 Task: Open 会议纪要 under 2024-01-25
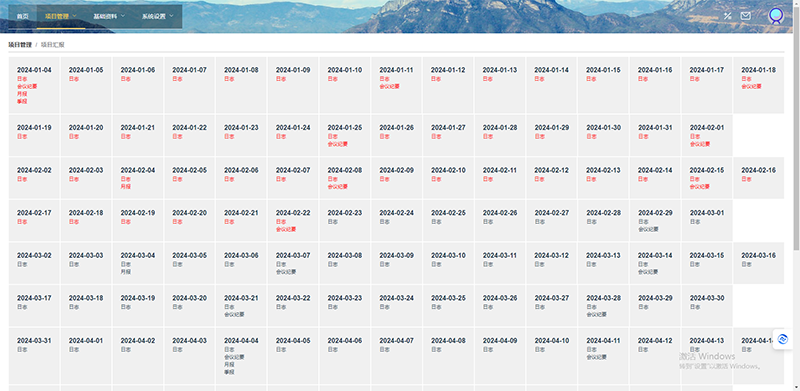[337, 144]
